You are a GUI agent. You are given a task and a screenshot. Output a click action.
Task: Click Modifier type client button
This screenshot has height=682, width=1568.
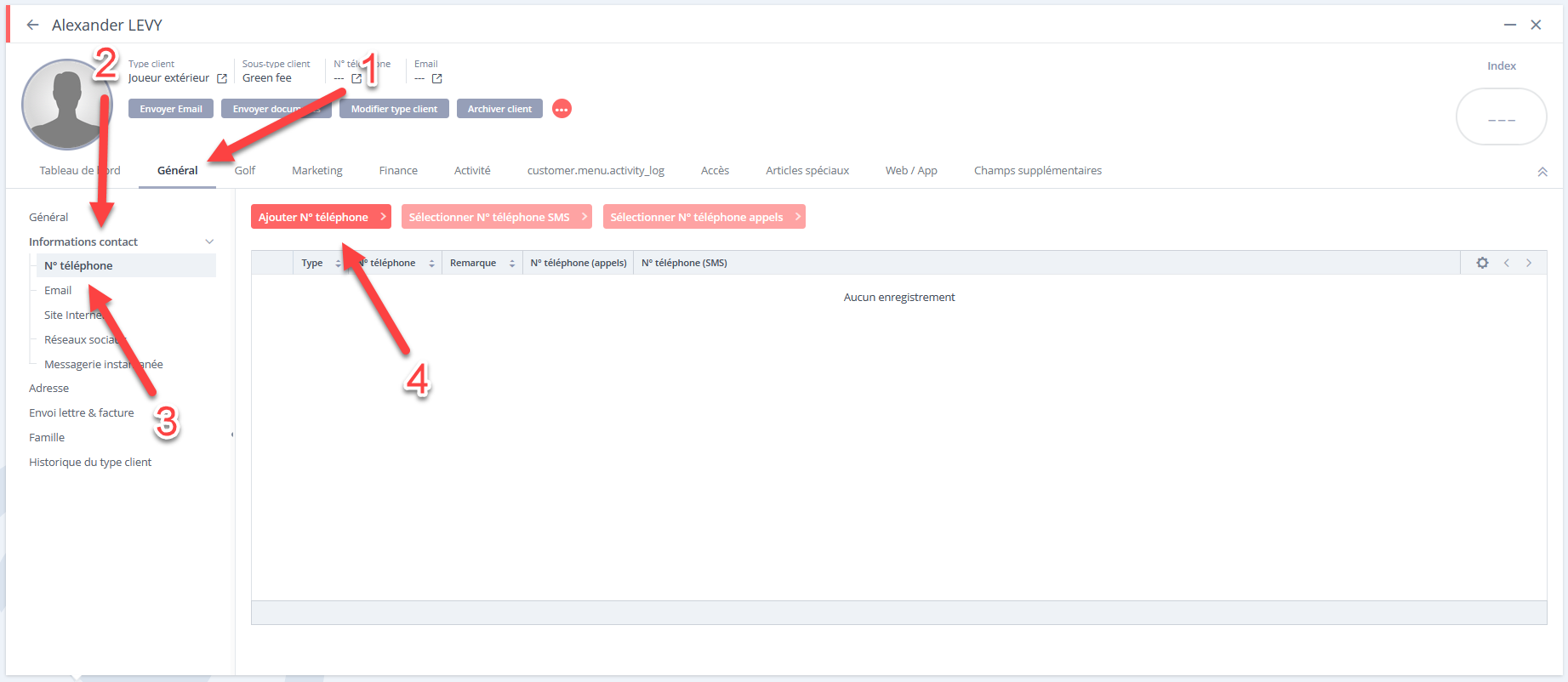coord(394,109)
